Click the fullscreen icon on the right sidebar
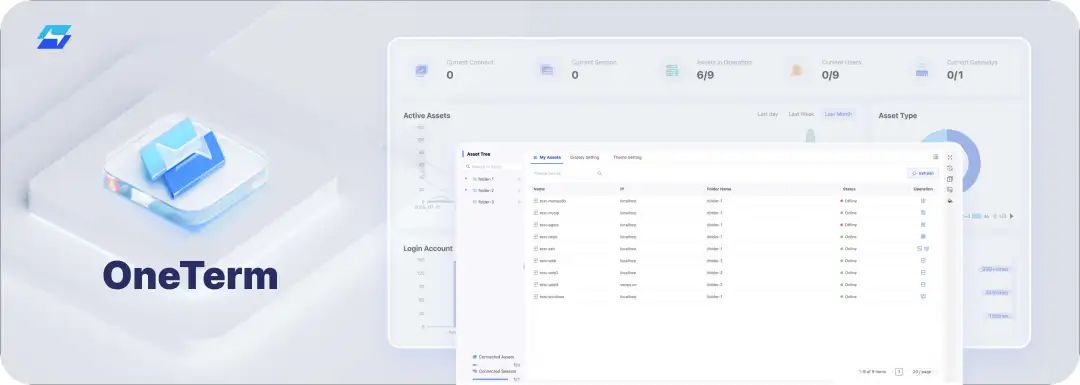The image size is (1080, 385). click(950, 157)
